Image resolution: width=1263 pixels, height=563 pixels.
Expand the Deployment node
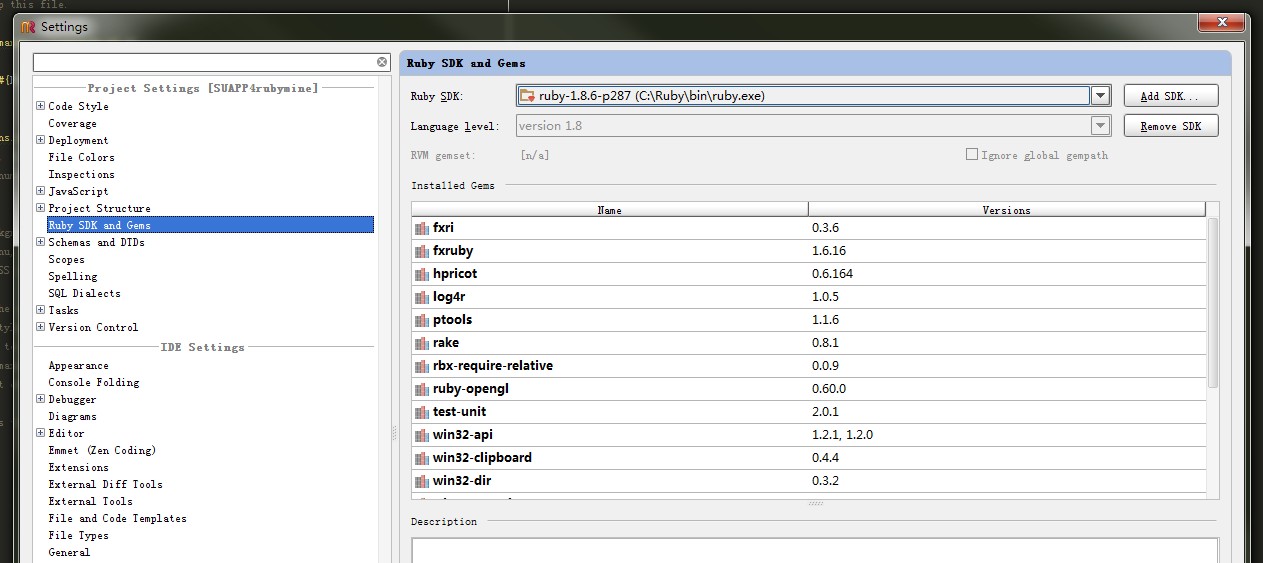point(40,140)
